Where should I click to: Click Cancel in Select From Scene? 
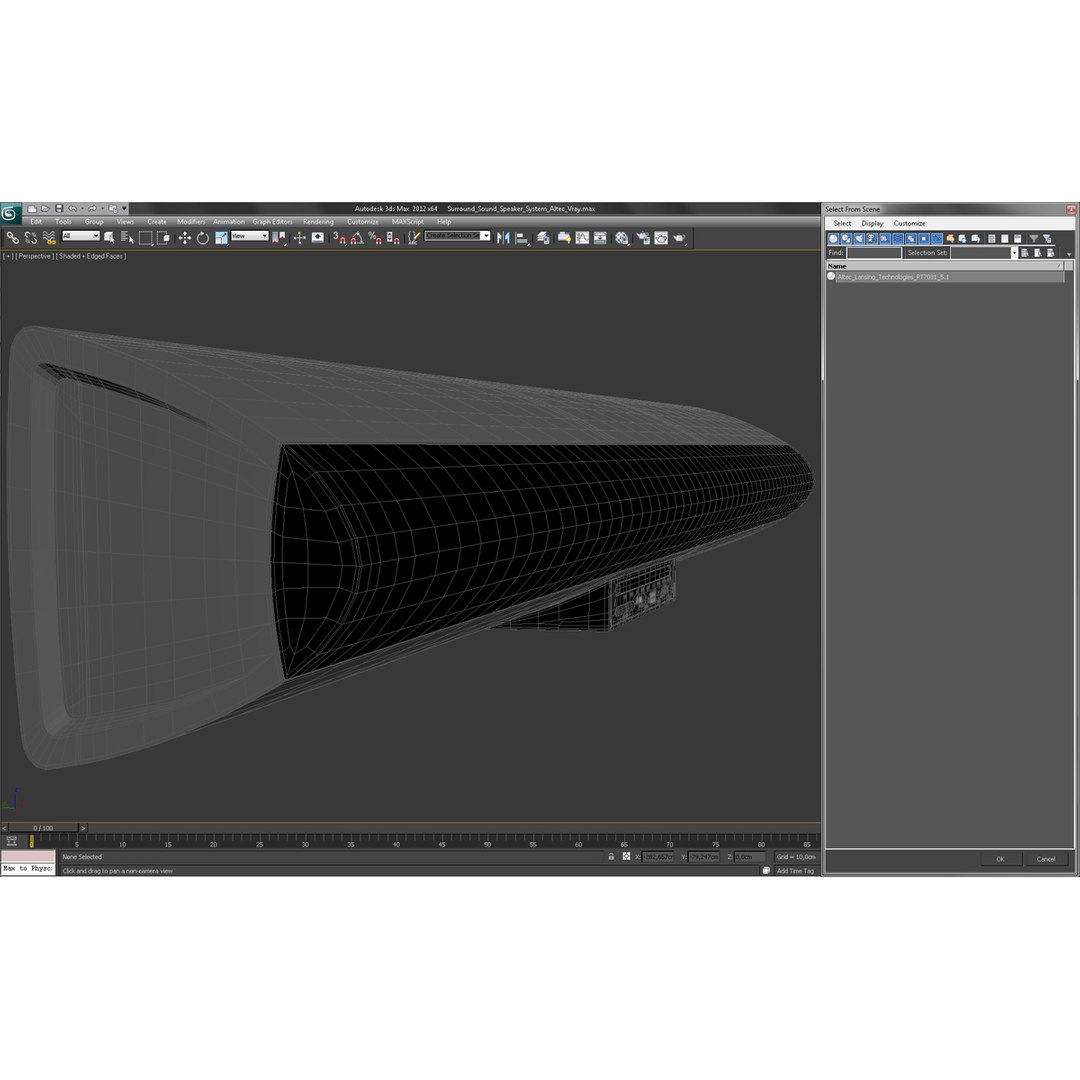point(1046,859)
